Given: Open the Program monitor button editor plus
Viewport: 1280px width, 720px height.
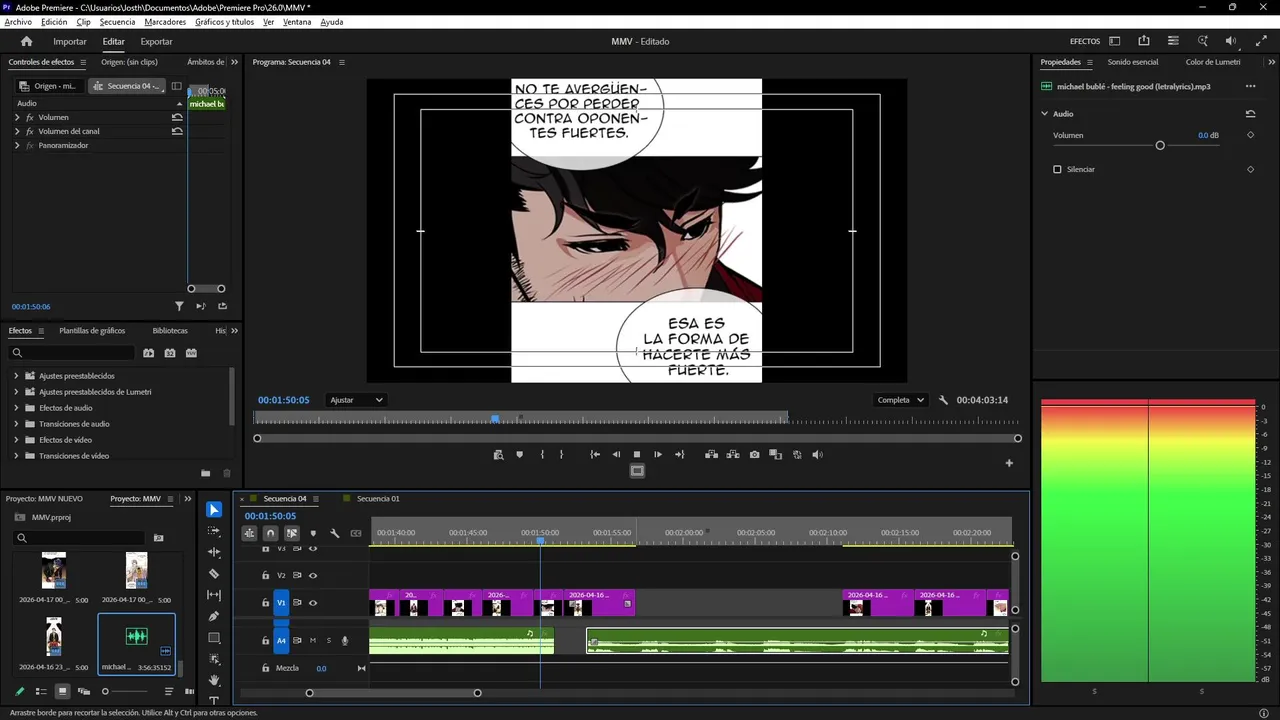Looking at the screenshot, I should pos(1009,463).
